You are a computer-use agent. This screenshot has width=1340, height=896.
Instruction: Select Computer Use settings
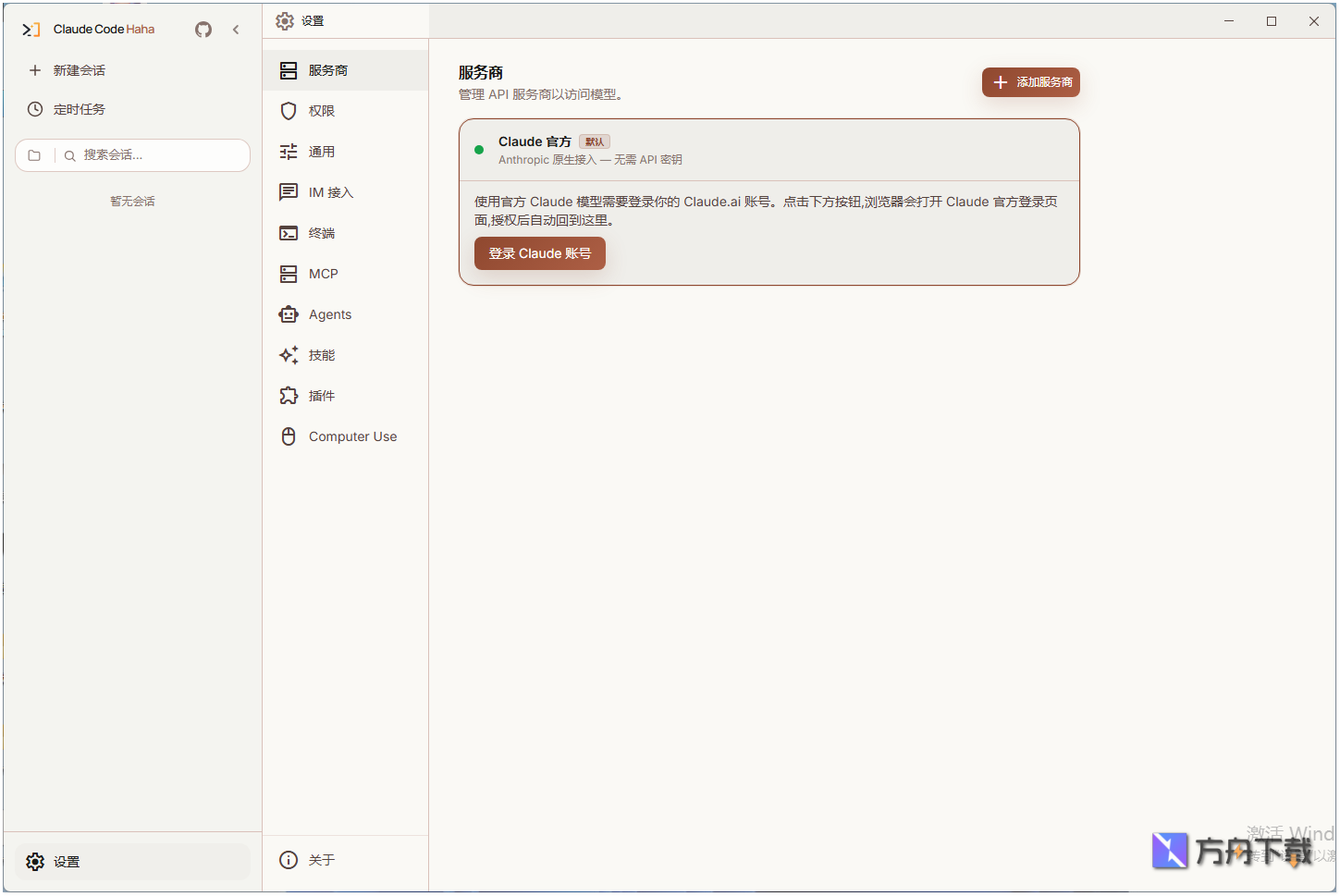click(351, 436)
